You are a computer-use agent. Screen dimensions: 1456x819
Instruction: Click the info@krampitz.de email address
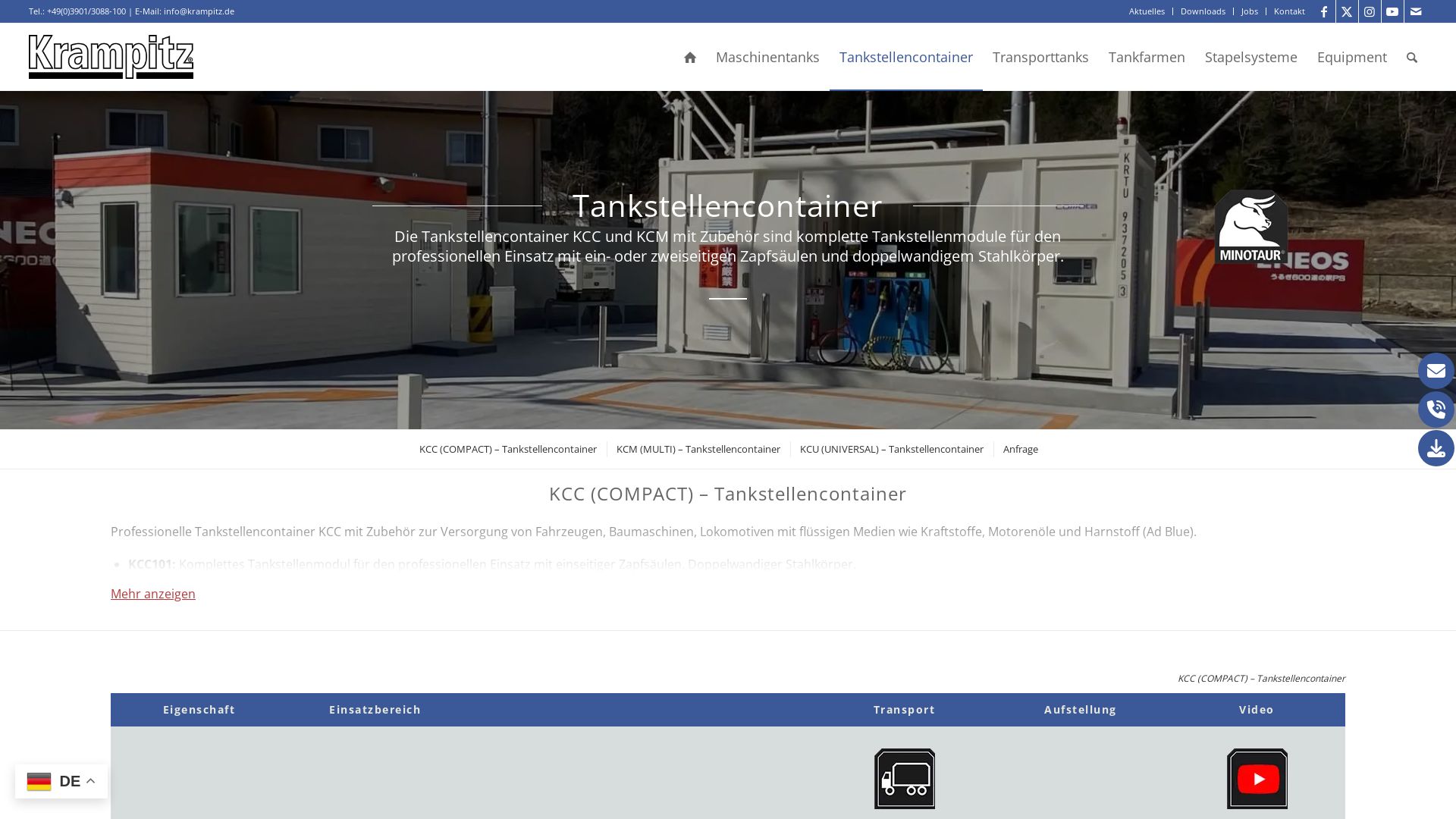pyautogui.click(x=199, y=11)
